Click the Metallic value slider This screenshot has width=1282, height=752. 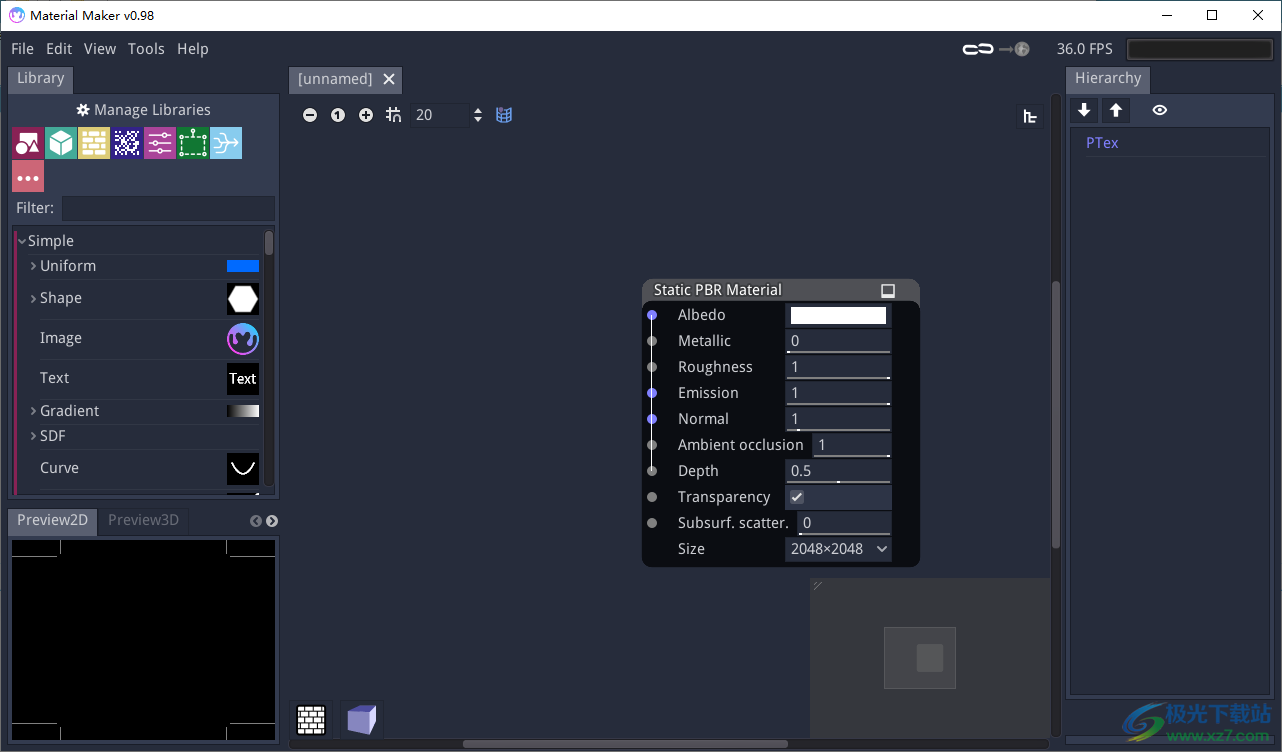coord(838,341)
